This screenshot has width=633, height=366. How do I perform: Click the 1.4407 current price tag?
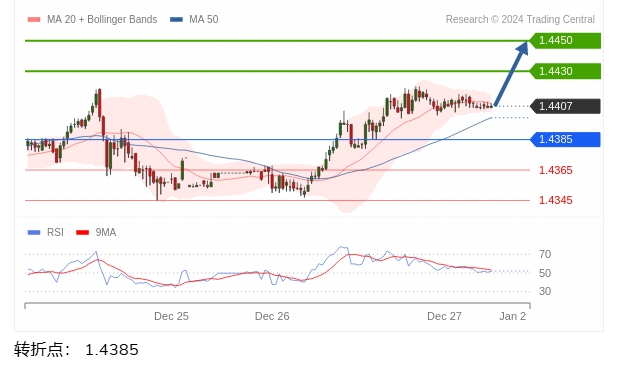pos(565,107)
